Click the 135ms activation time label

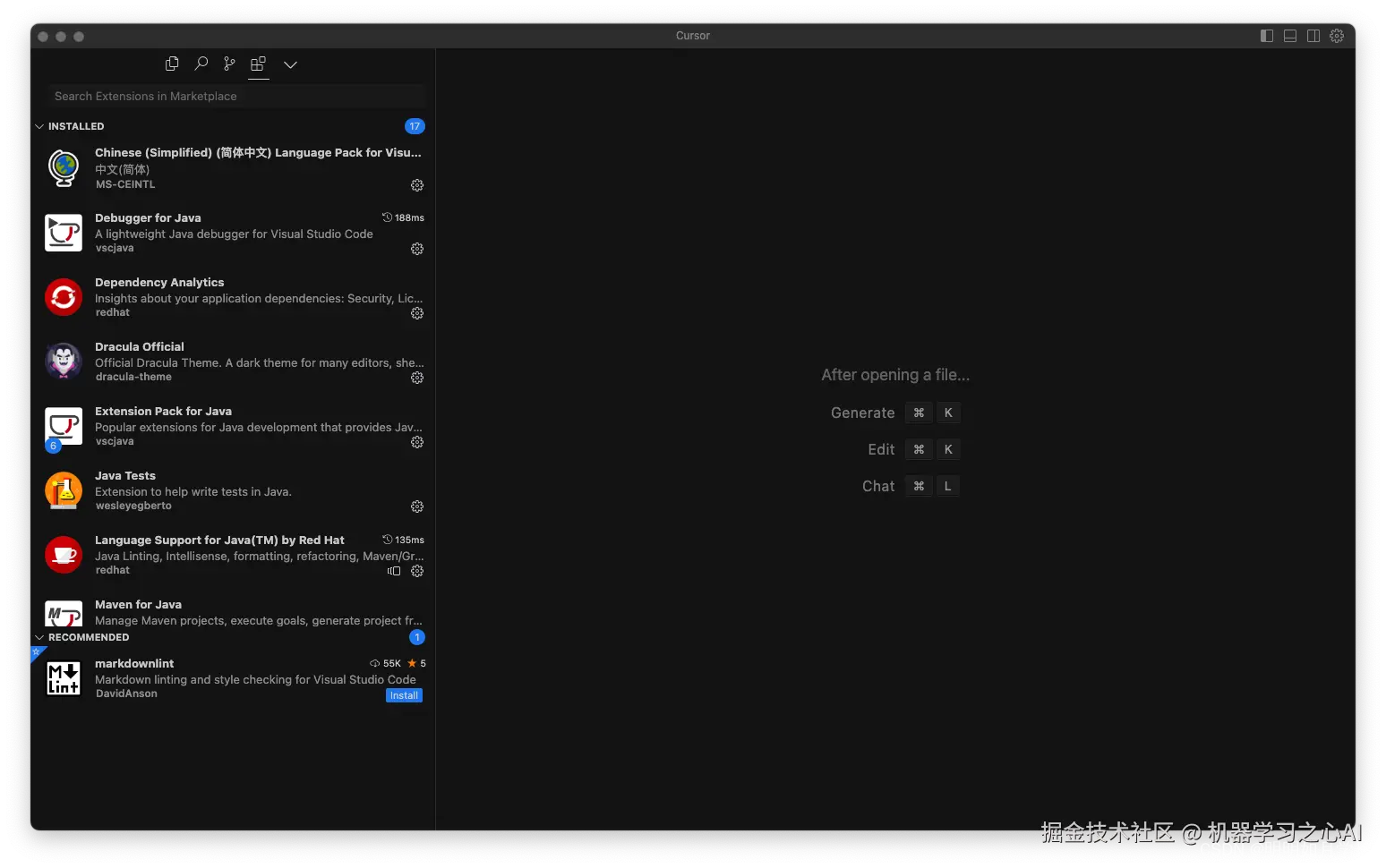(409, 540)
